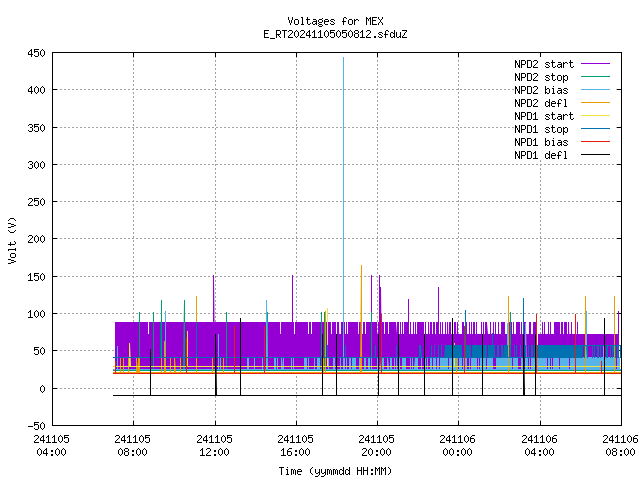Click the 'NPD1 bias' legend label
The height and width of the screenshot is (480, 640).
tap(541, 142)
